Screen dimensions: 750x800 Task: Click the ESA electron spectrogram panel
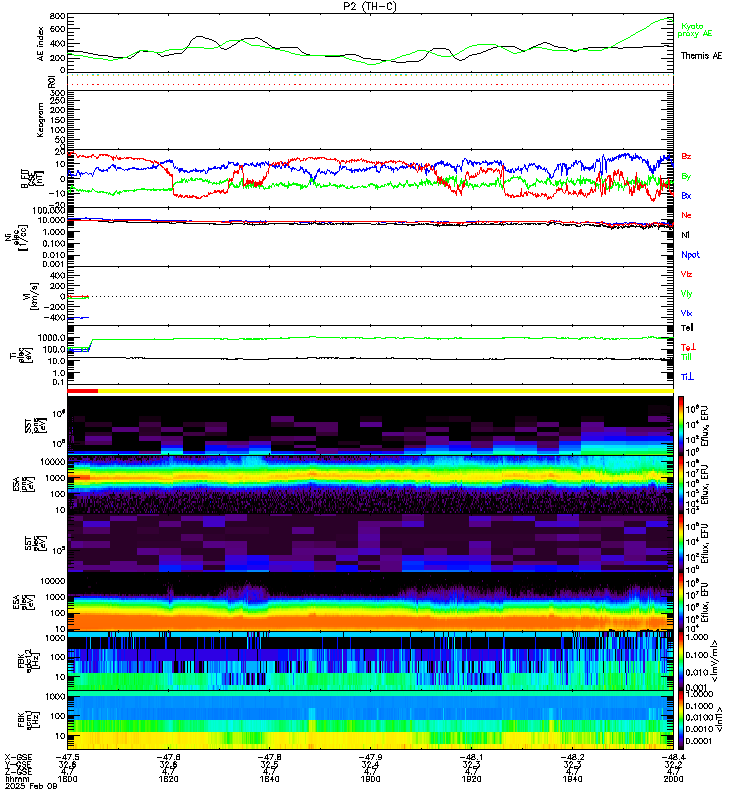point(370,602)
